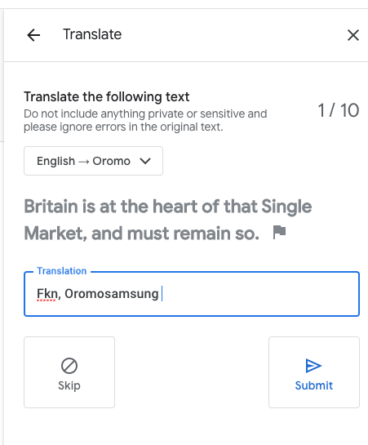Click the 1 / 10 progress counter
The width and height of the screenshot is (368, 445).
338,110
